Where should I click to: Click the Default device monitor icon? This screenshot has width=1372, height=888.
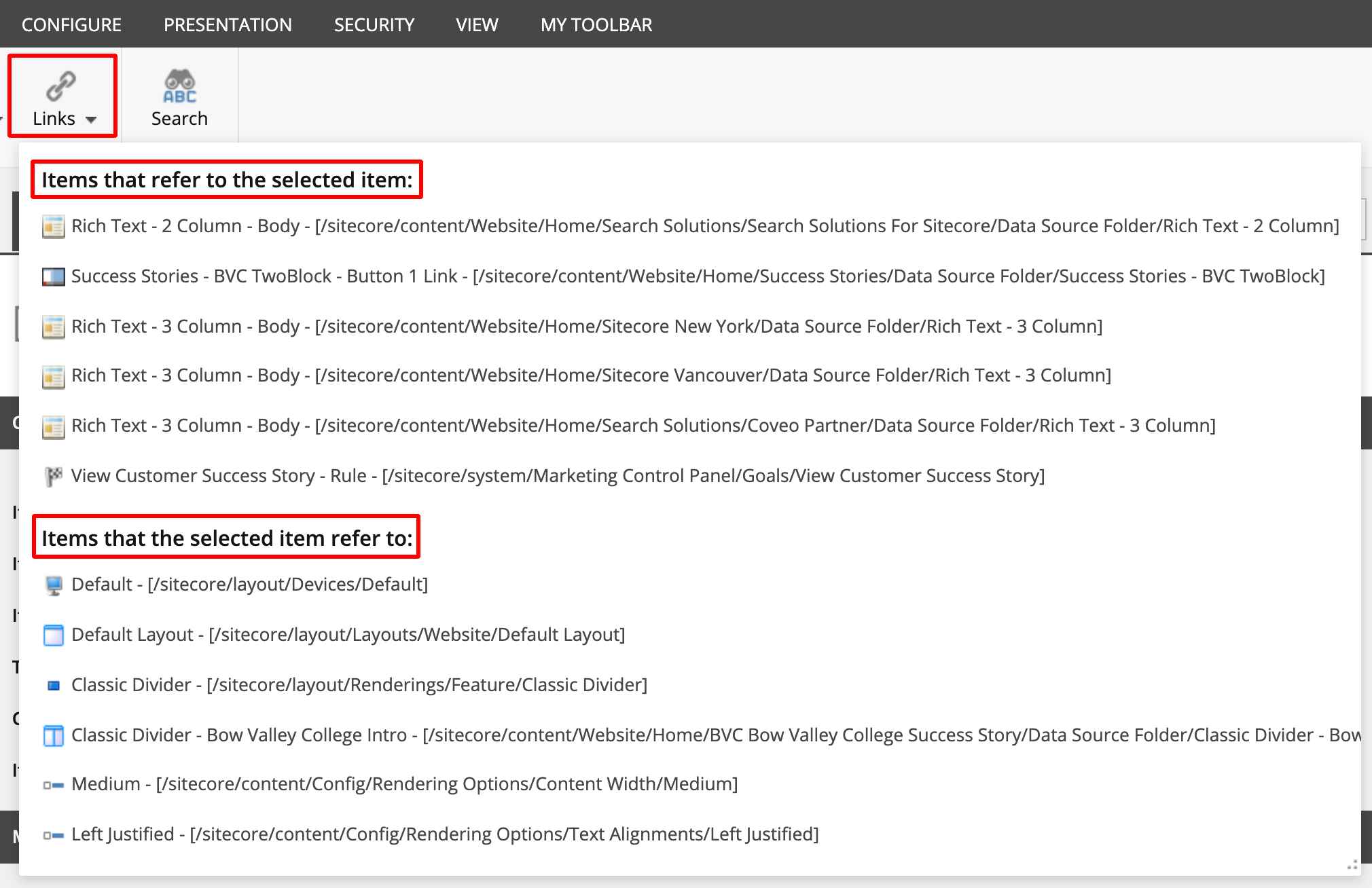click(54, 585)
